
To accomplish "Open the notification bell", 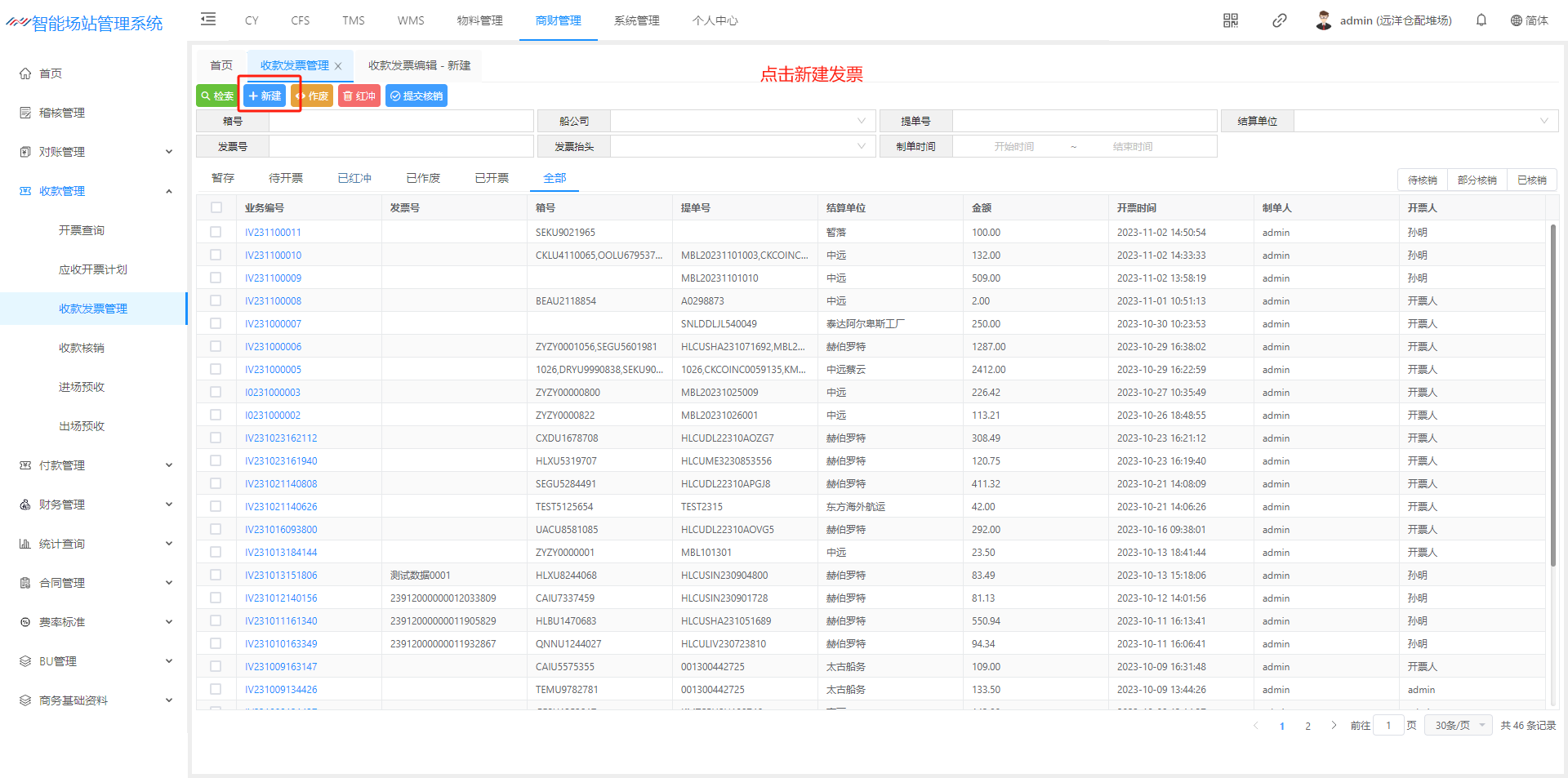I will [x=1481, y=20].
